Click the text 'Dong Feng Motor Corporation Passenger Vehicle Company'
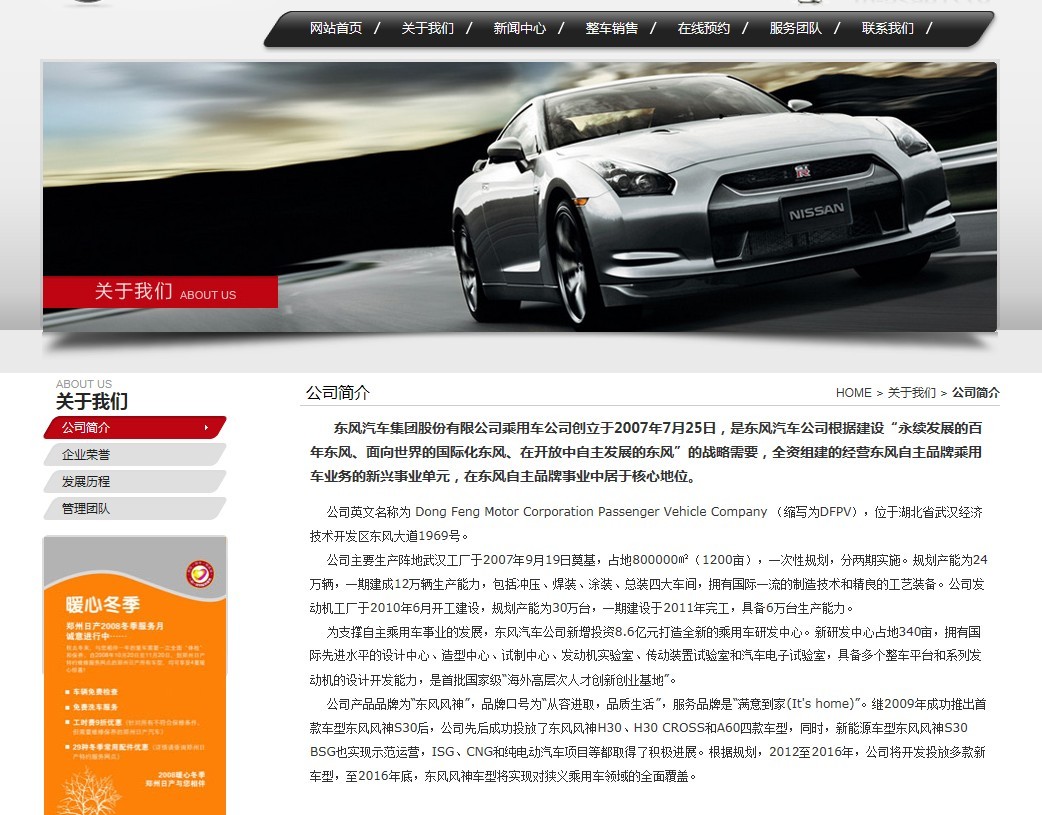Screen dimensions: 1042x815 pos(591,512)
